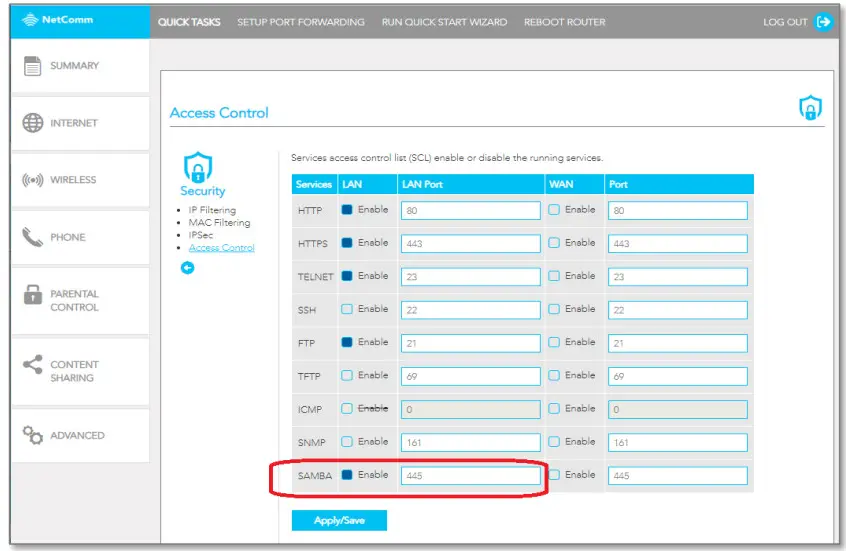This screenshot has height=551, width=846.
Task: Click the NetComm logo
Action: point(57,20)
